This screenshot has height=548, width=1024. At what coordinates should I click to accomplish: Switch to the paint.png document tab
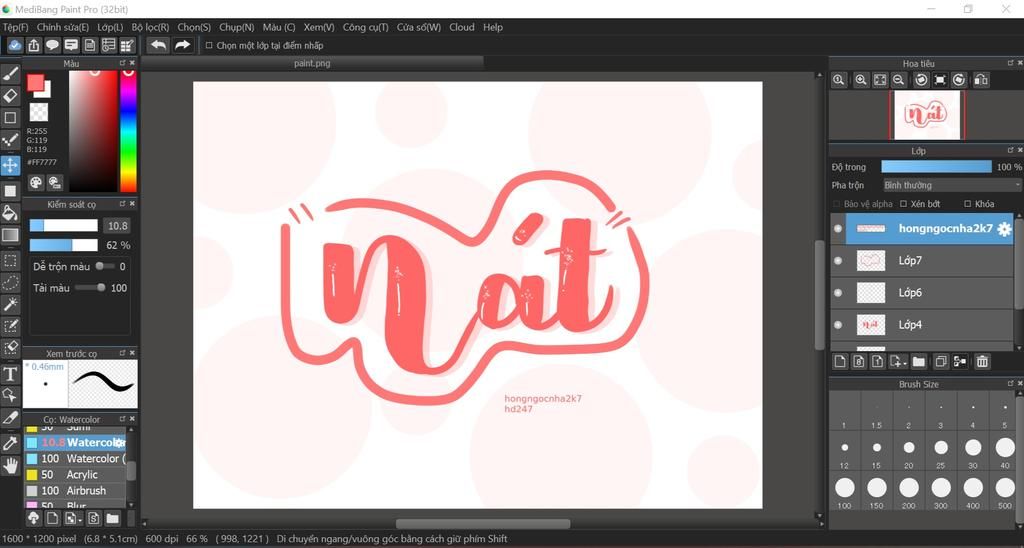312,63
